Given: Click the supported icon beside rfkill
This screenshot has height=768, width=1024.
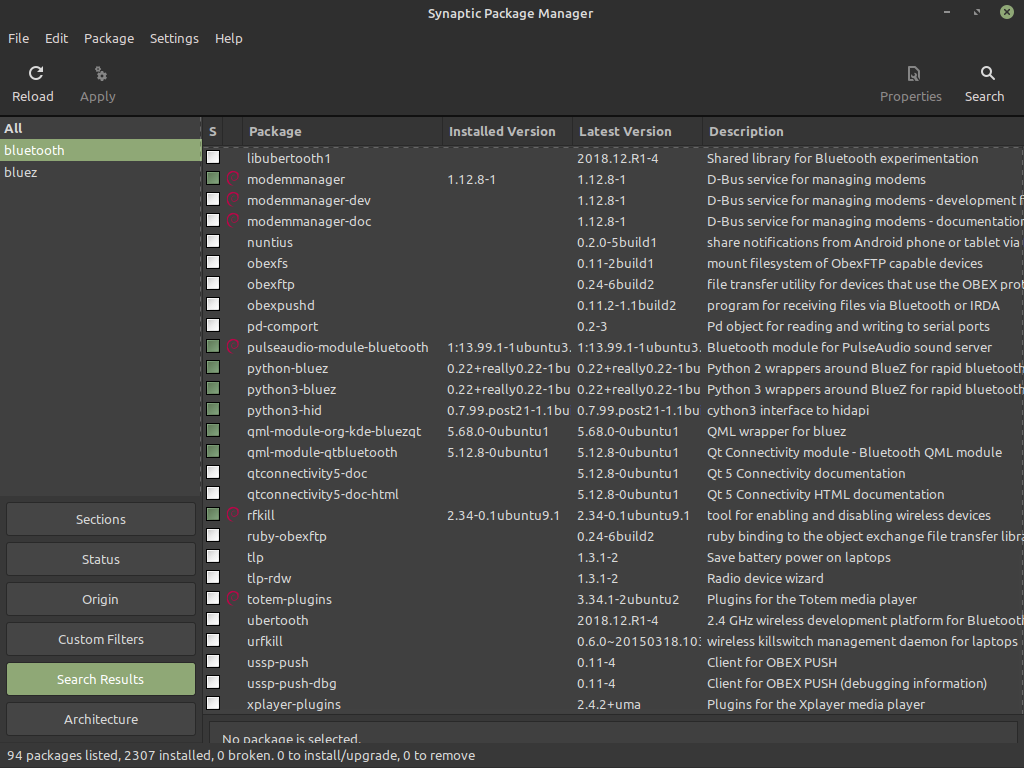Looking at the screenshot, I should pos(233,516).
